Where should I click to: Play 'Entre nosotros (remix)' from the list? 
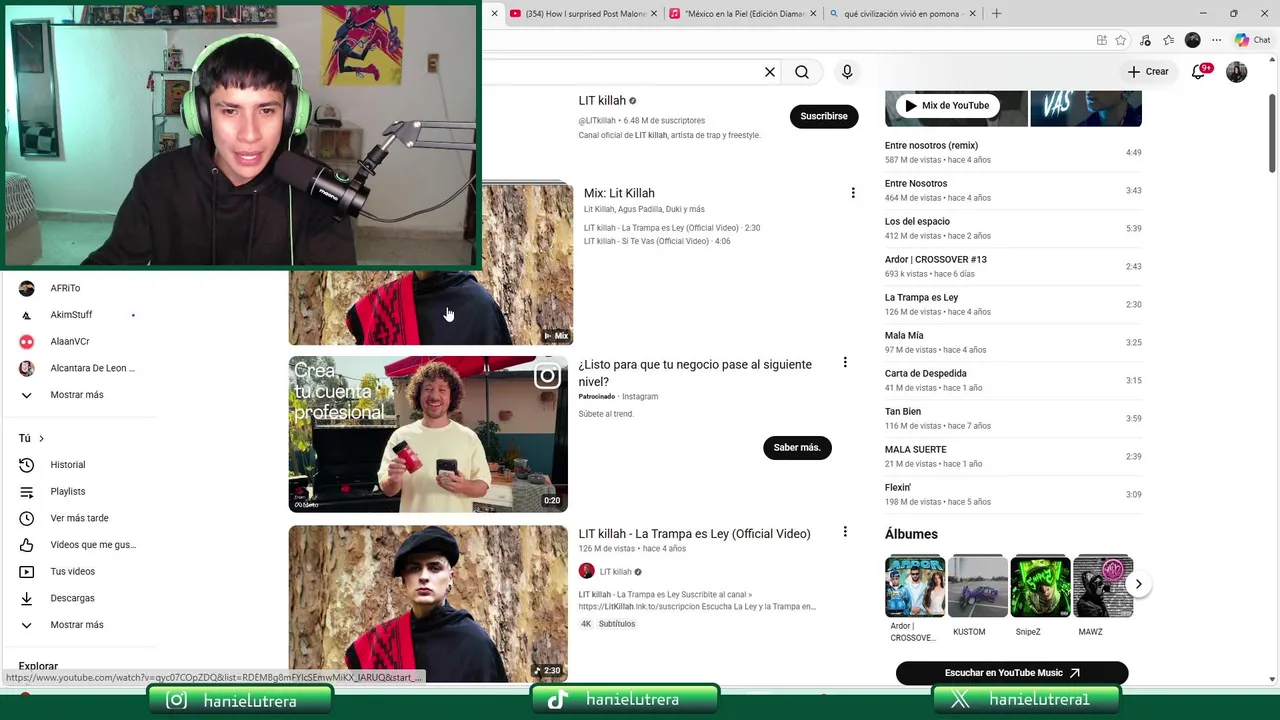[x=1013, y=152]
